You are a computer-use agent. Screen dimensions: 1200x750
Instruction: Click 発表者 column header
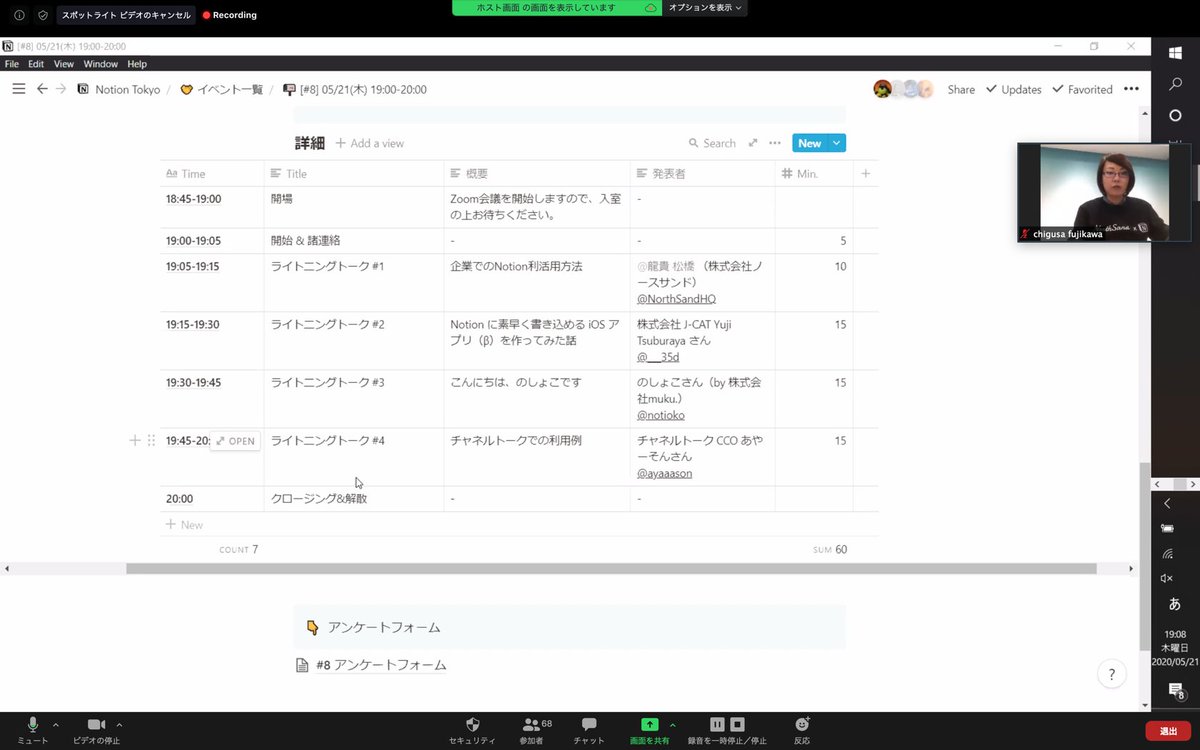pyautogui.click(x=703, y=173)
